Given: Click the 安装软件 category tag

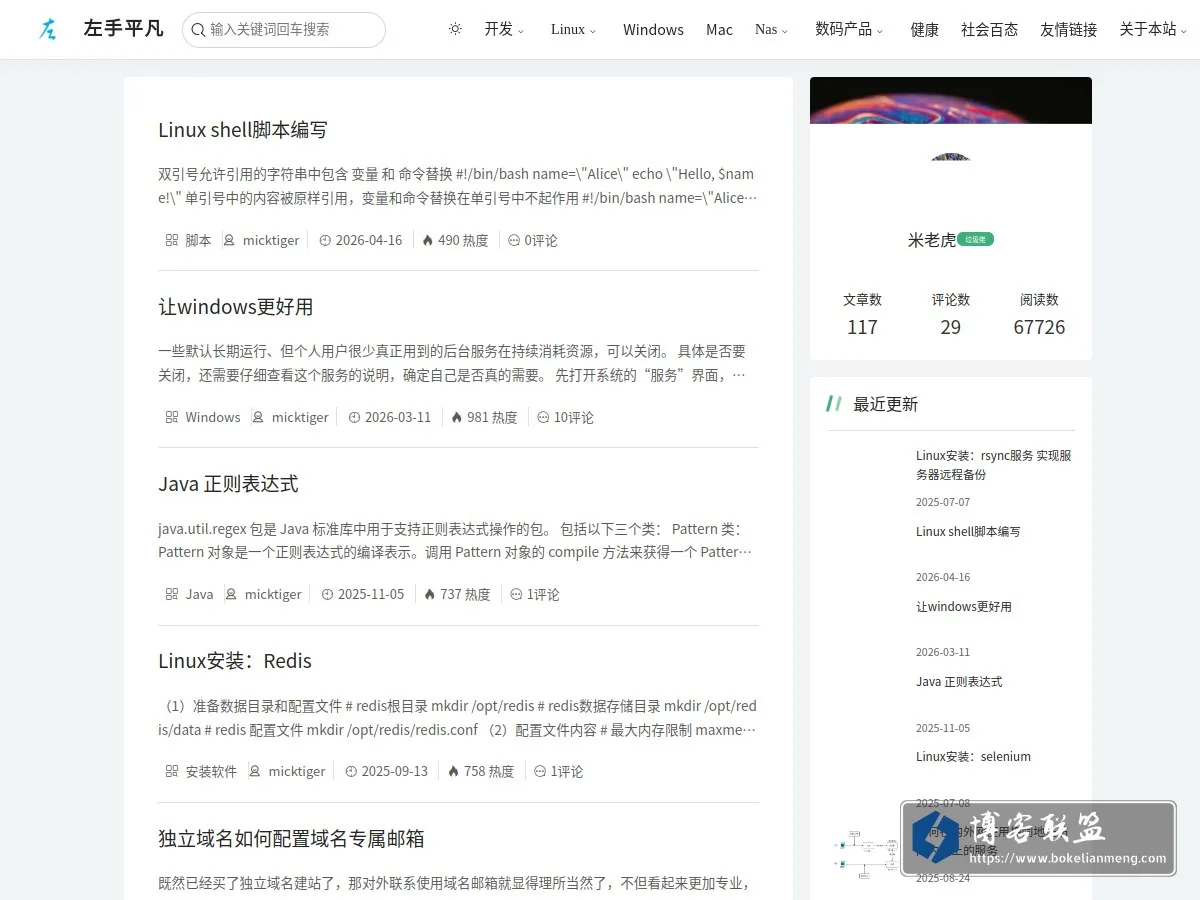Looking at the screenshot, I should (211, 771).
